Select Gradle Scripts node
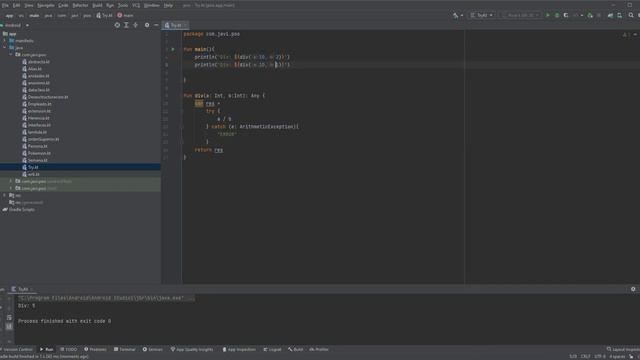Image resolution: width=640 pixels, height=360 pixels. pyautogui.click(x=19, y=209)
